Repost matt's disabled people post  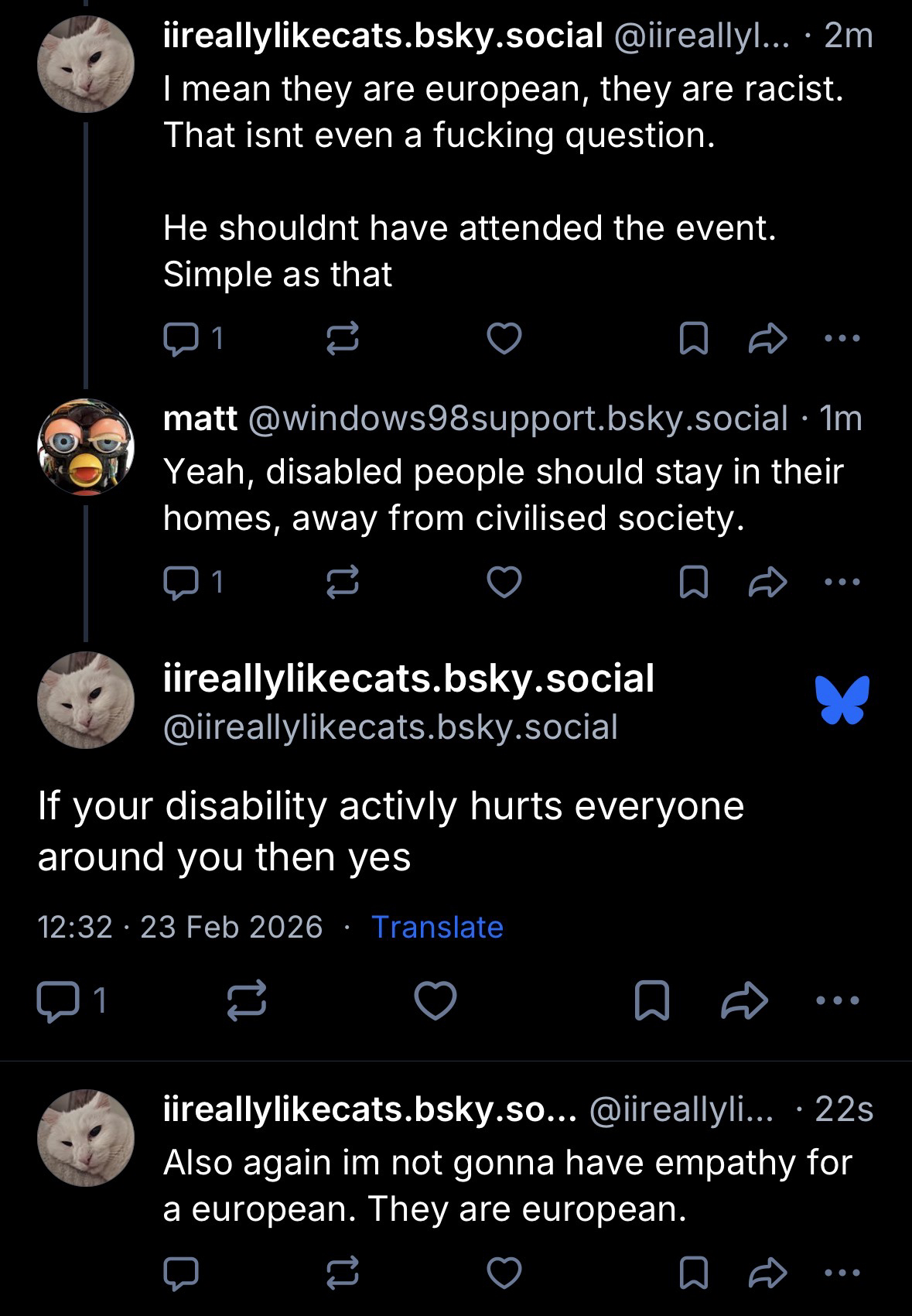click(x=343, y=583)
